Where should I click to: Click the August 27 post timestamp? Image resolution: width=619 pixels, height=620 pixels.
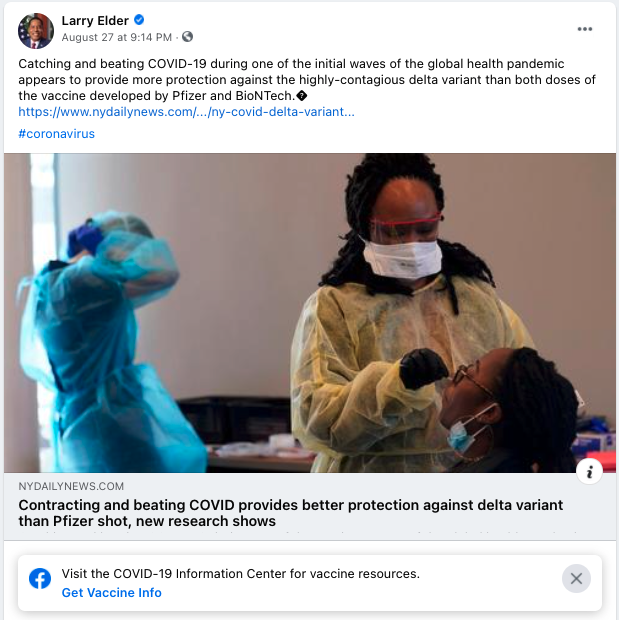(117, 37)
